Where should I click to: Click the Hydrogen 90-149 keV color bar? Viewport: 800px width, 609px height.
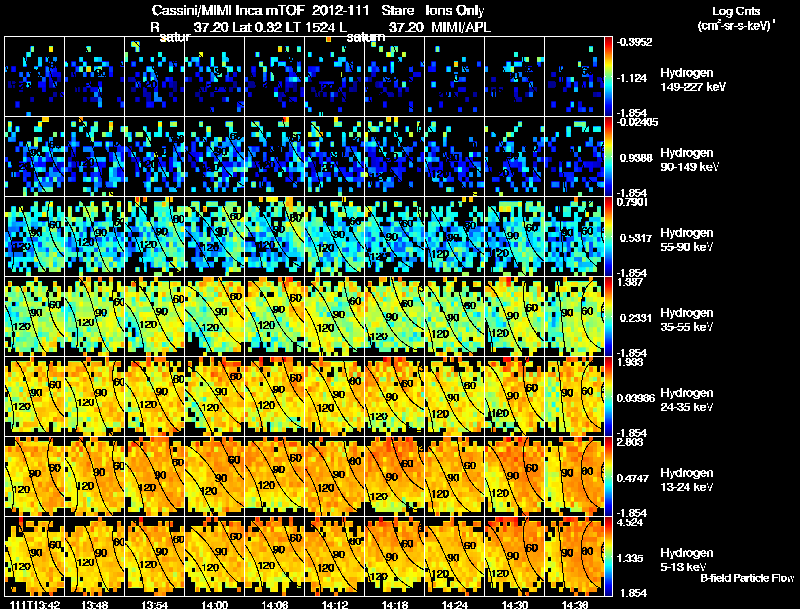(x=608, y=157)
